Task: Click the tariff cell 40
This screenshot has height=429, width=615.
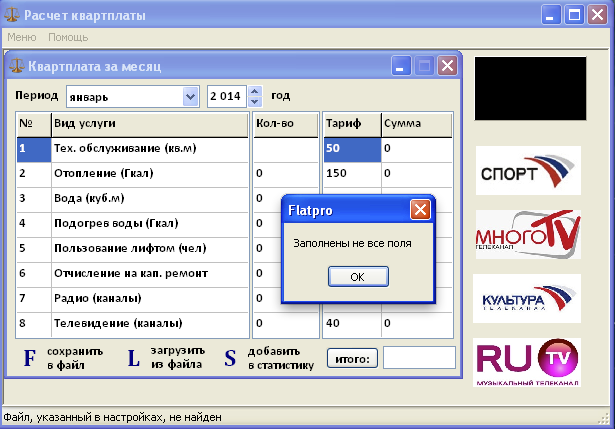Action: point(352,325)
